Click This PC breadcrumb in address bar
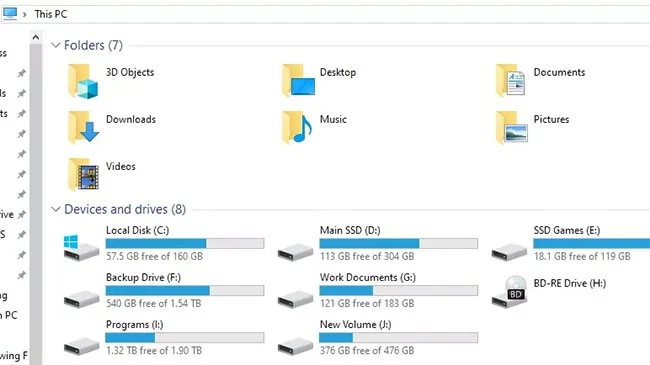The image size is (650, 365). [51, 14]
